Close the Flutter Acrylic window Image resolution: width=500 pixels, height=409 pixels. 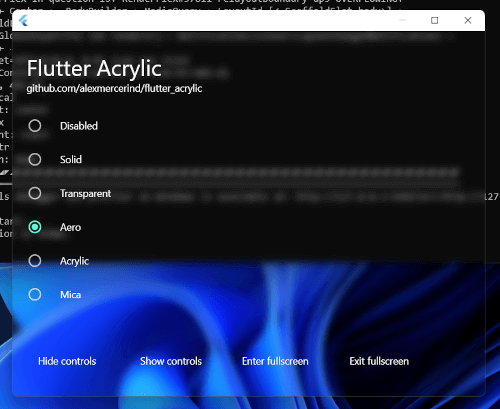pos(468,20)
